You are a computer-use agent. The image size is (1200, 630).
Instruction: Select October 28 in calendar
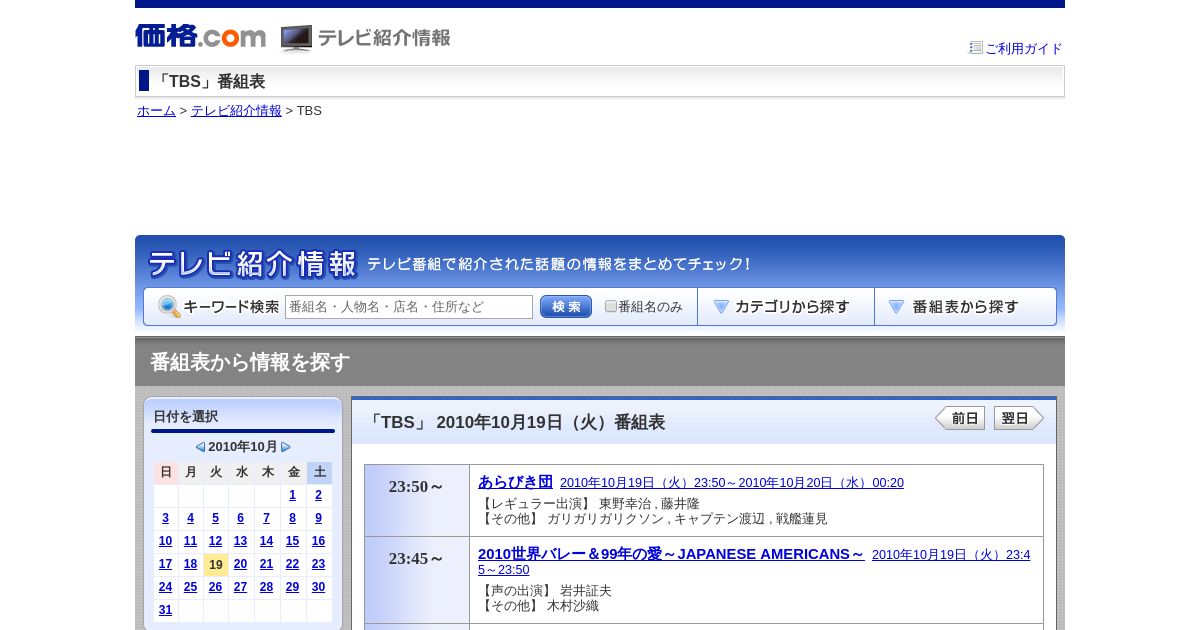(266, 587)
